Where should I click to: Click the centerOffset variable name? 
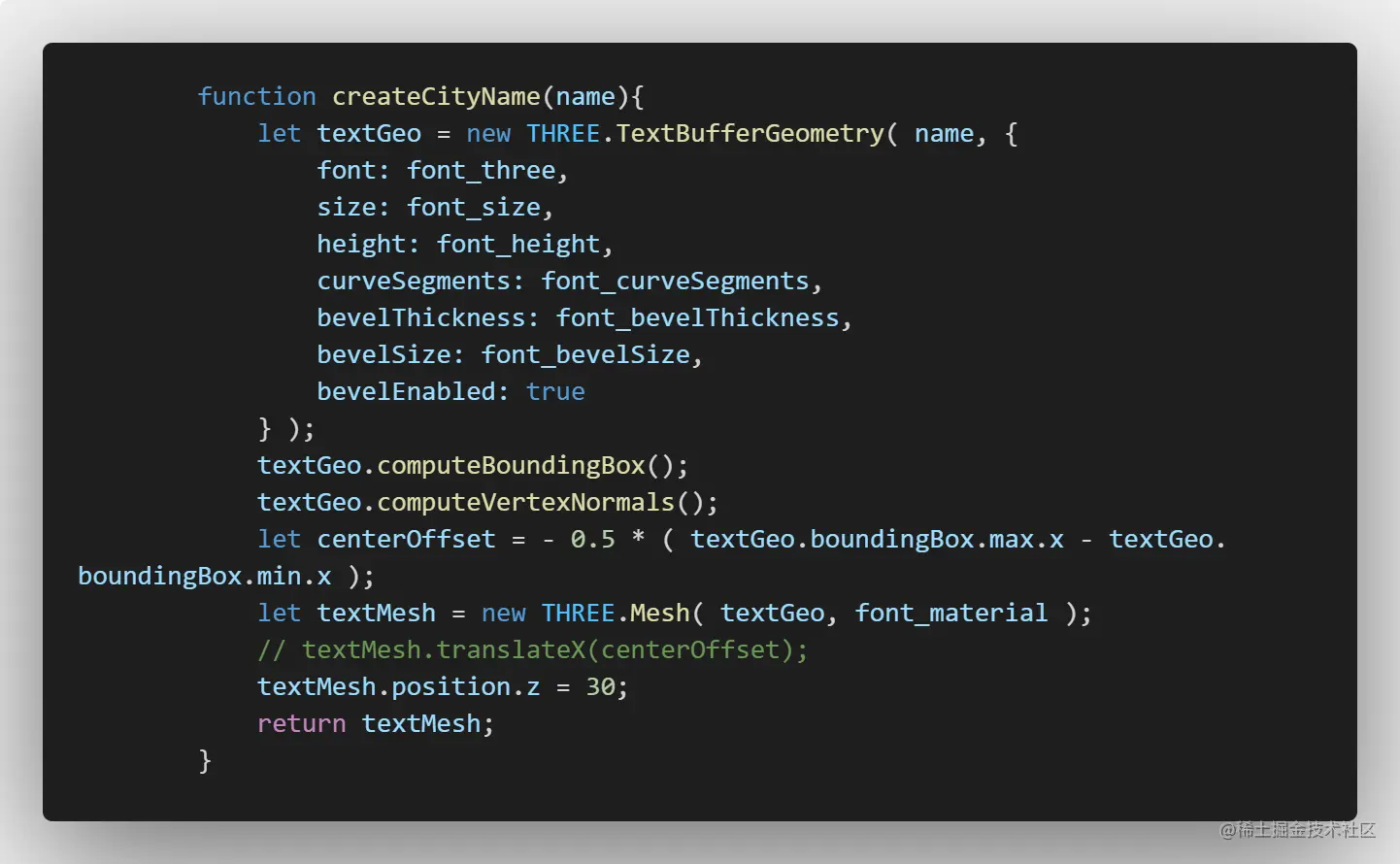[x=405, y=539]
